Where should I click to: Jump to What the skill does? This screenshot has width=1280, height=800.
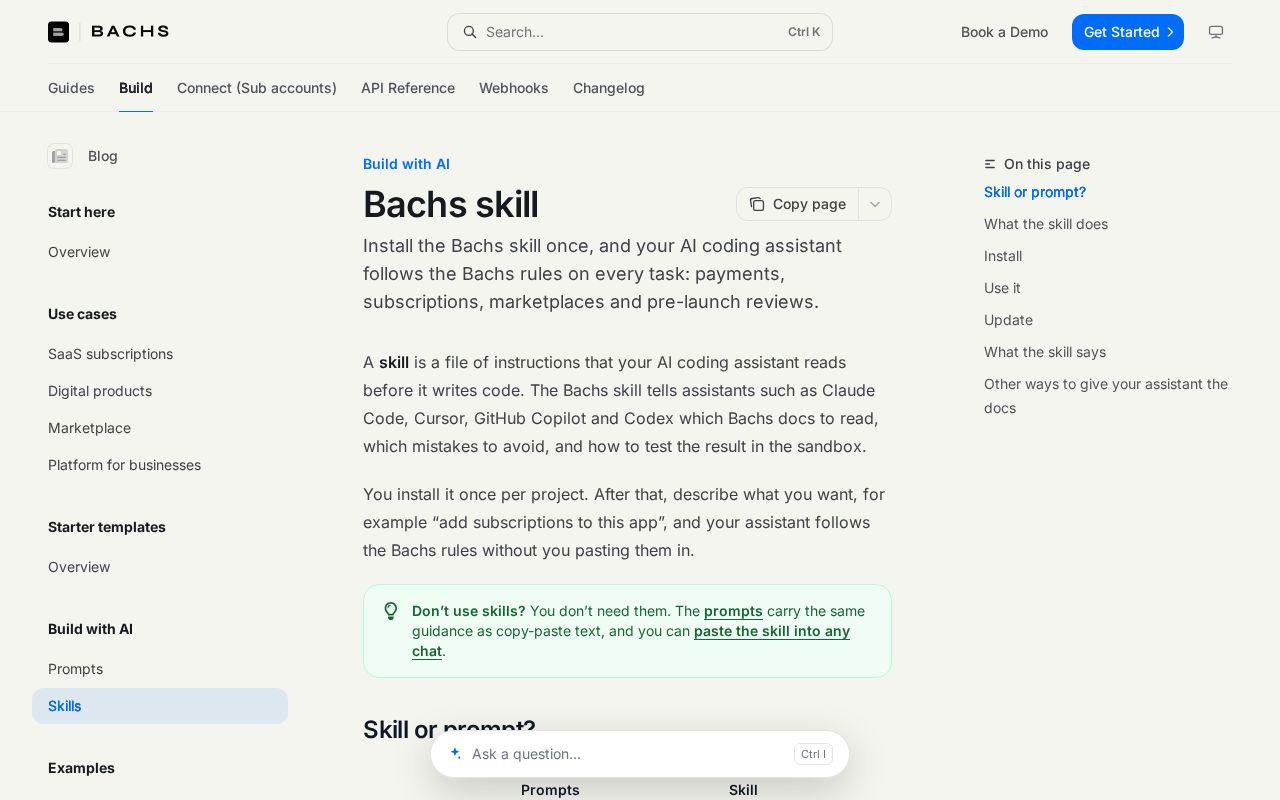[x=1046, y=224]
